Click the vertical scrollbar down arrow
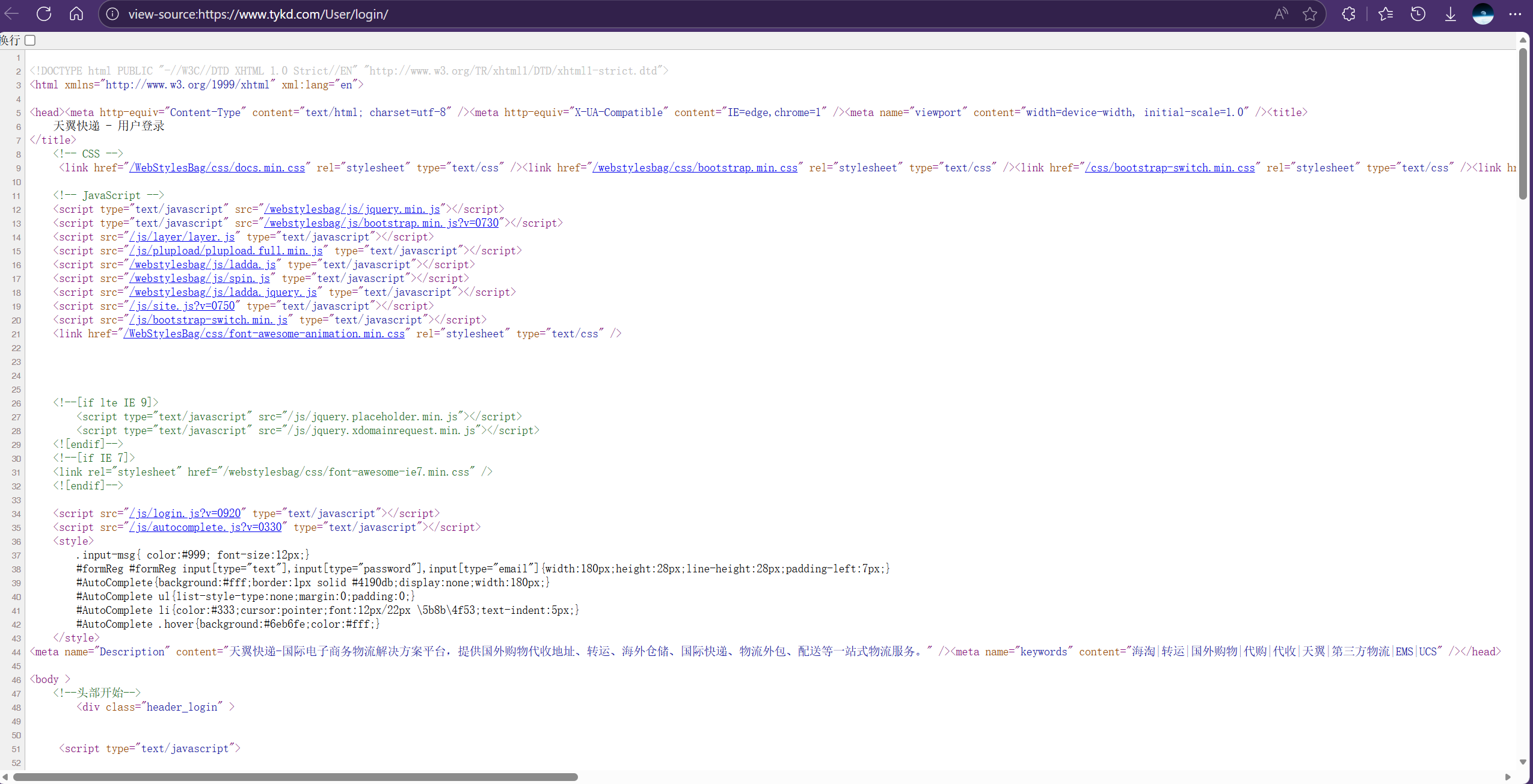This screenshot has width=1533, height=784. point(1523,762)
